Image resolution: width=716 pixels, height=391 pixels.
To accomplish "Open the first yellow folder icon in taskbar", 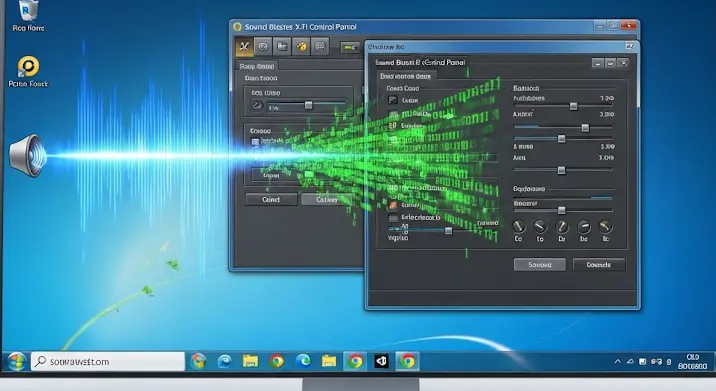I will coord(250,361).
